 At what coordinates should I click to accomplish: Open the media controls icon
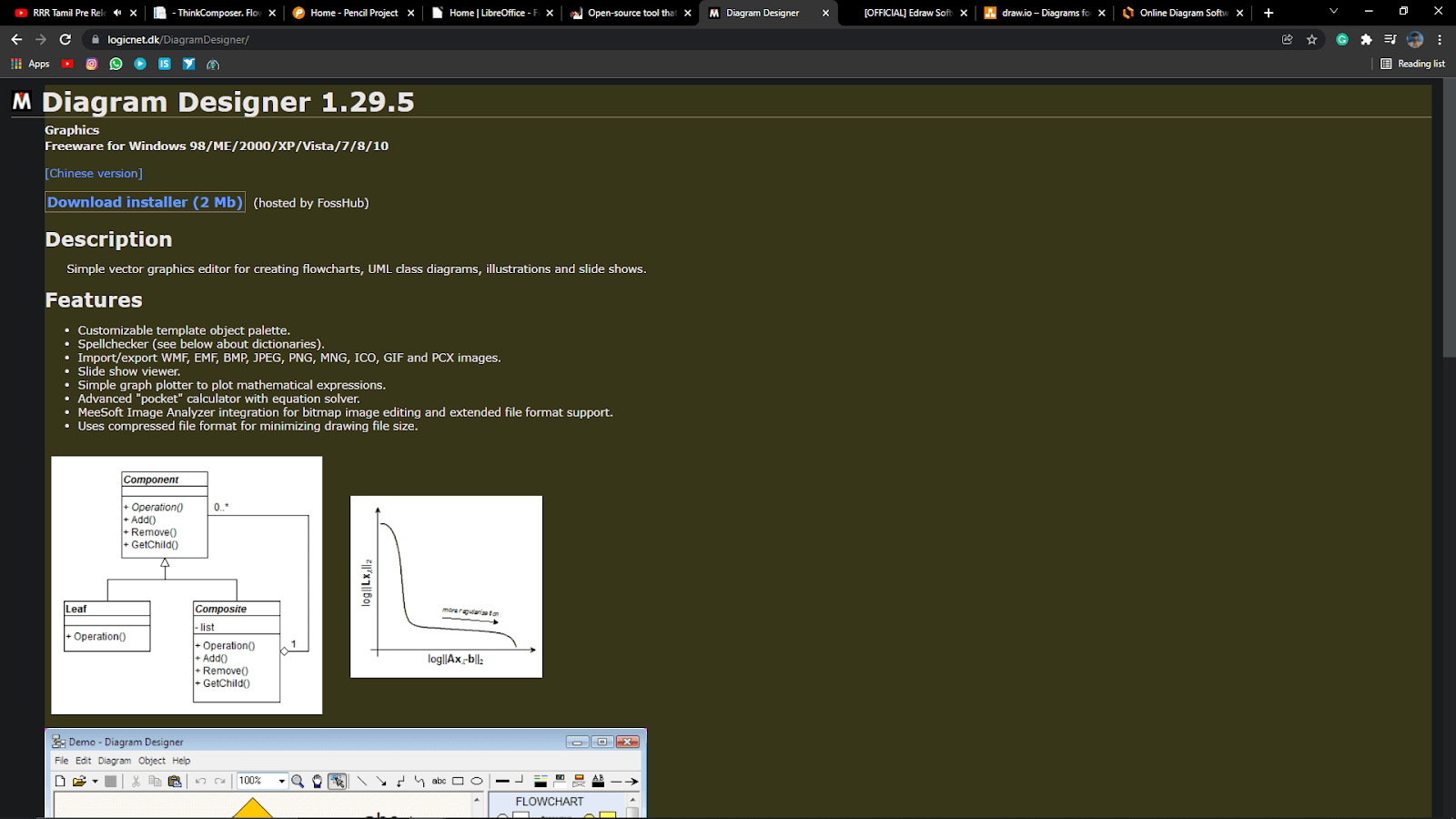click(x=1390, y=39)
